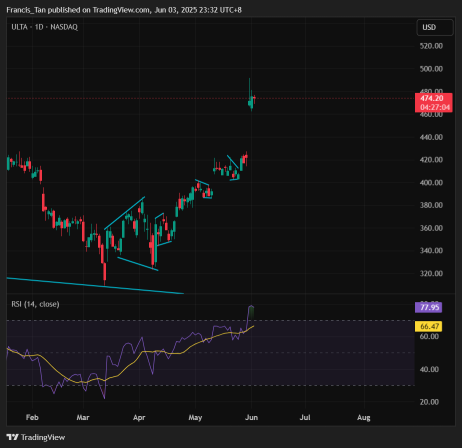The width and height of the screenshot is (462, 448).
Task: Click the 360.00 price axis label
Action: click(x=431, y=228)
